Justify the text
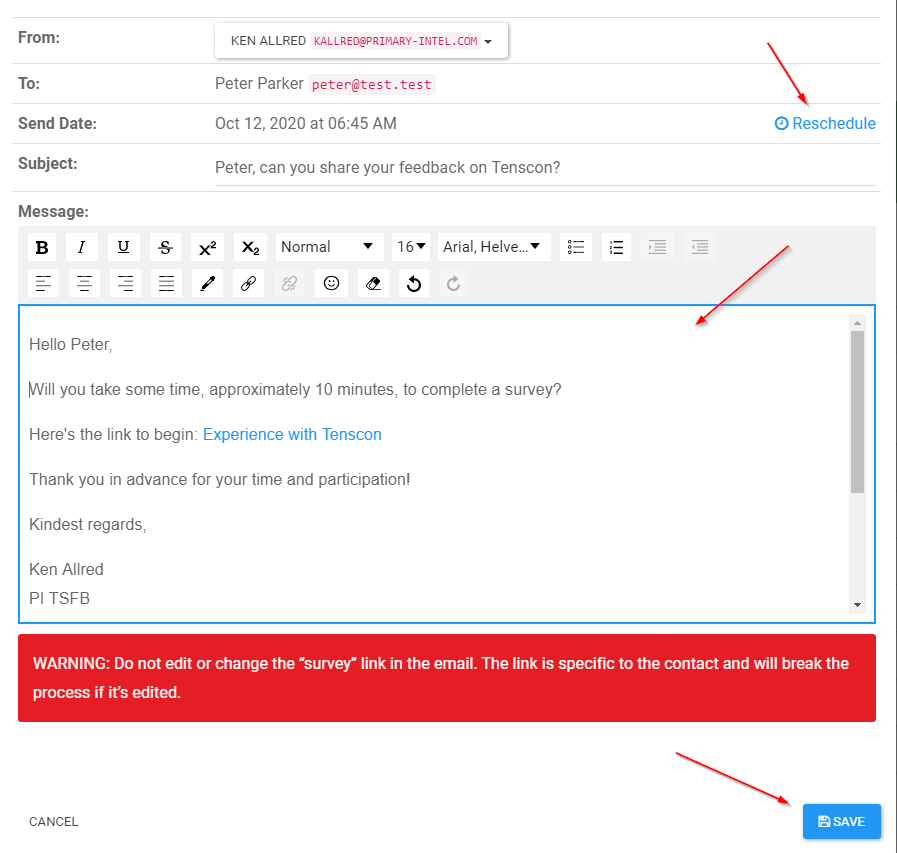This screenshot has height=853, width=897. coord(166,283)
